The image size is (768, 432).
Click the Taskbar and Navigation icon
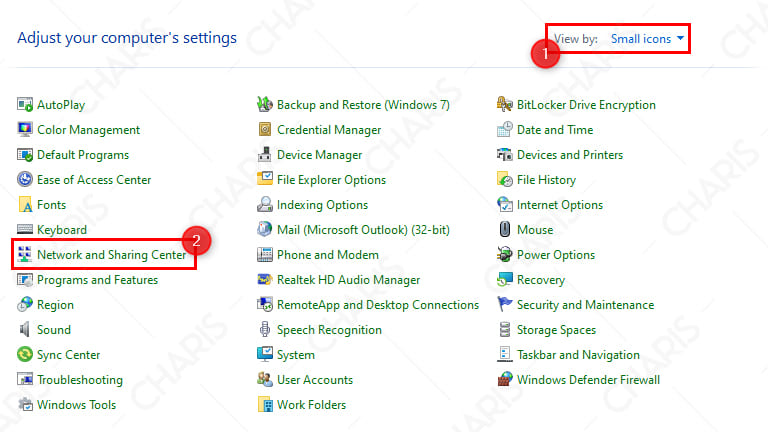coord(505,354)
